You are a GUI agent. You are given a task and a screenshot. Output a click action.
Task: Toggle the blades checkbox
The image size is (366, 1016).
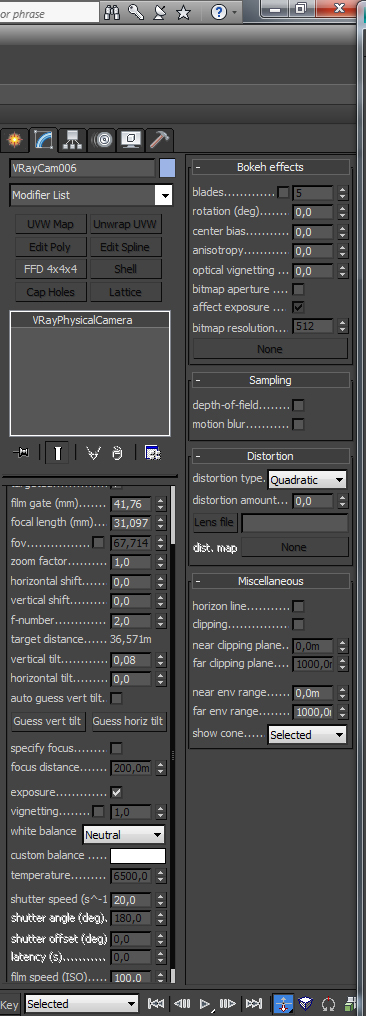pyautogui.click(x=283, y=192)
